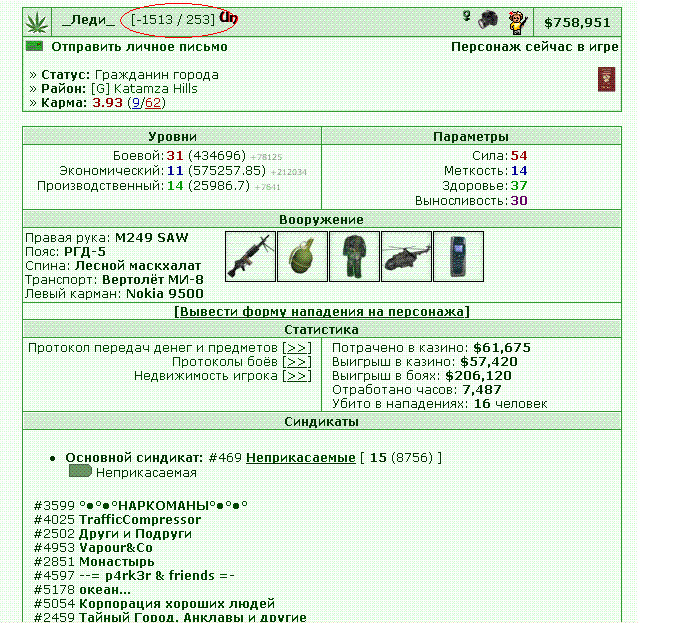The width and height of the screenshot is (687, 623).
Task: Click the Здоровье value 37
Action: tap(519, 186)
